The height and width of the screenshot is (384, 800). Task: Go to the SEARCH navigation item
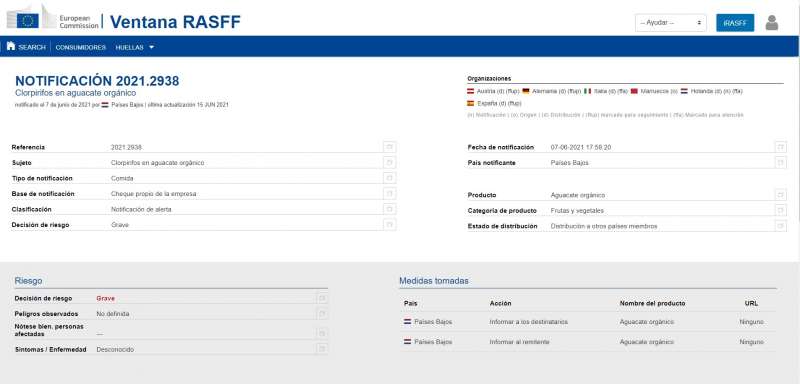32,47
